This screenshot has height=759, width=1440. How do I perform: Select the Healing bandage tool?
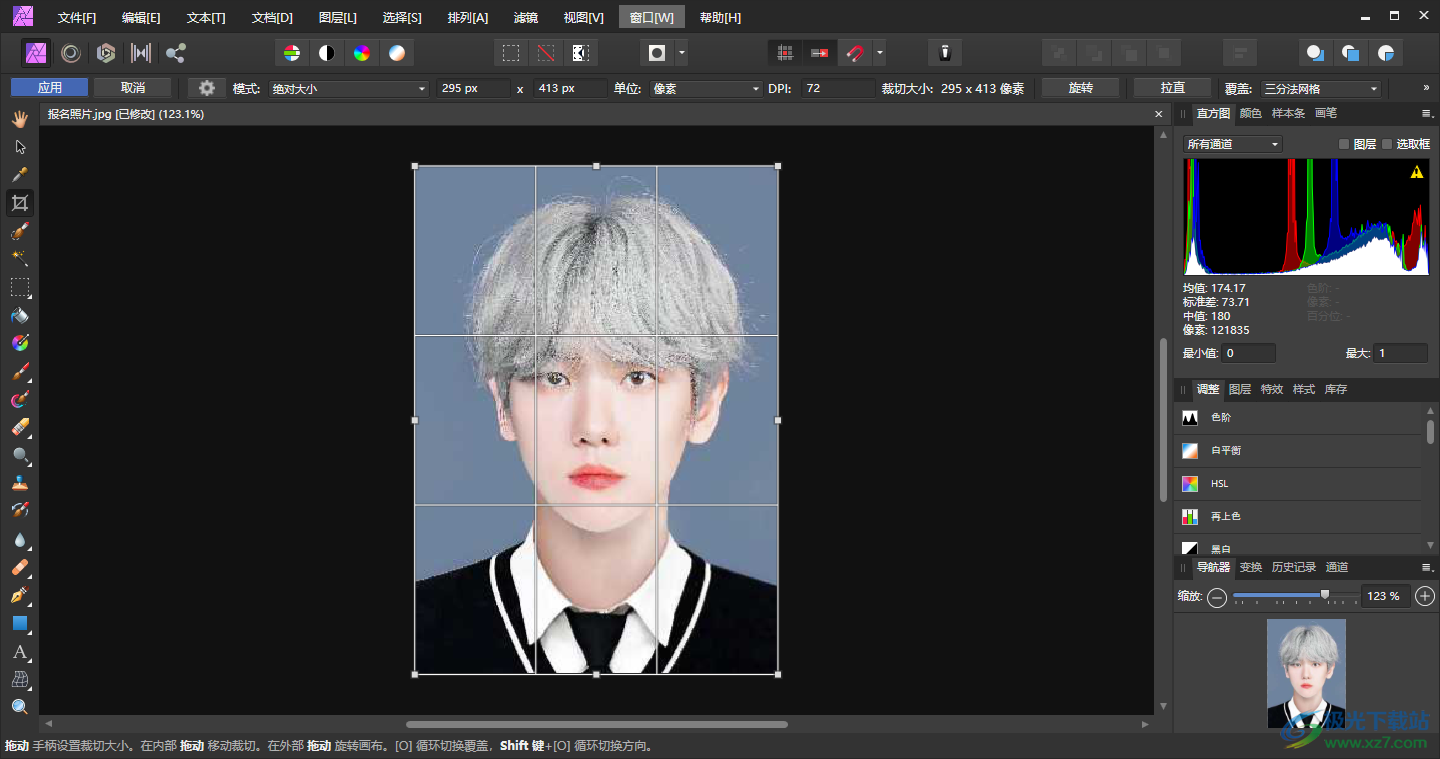point(19,567)
